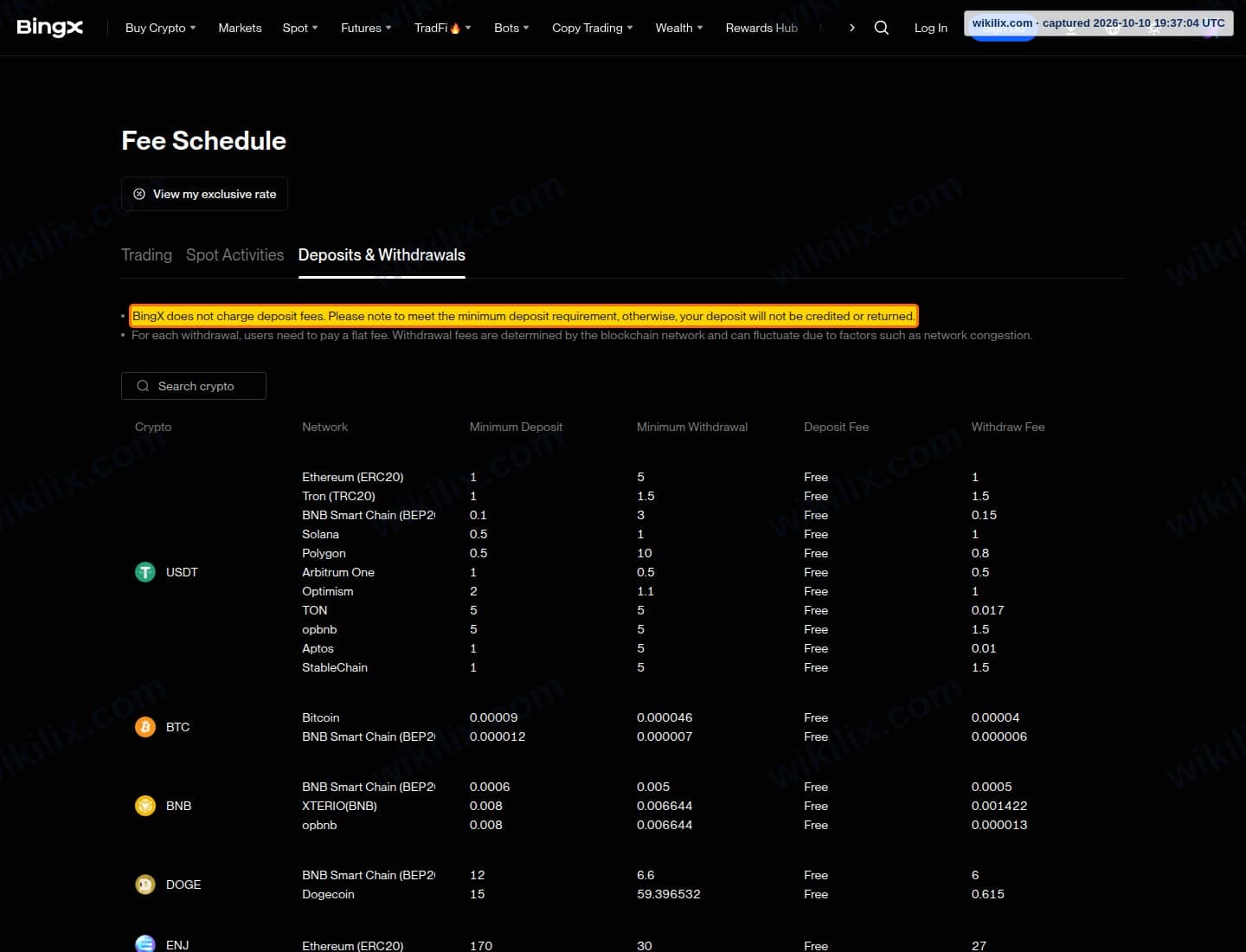Viewport: 1246px width, 952px height.
Task: Select the Deposits & Withdrawals tab
Action: [382, 255]
